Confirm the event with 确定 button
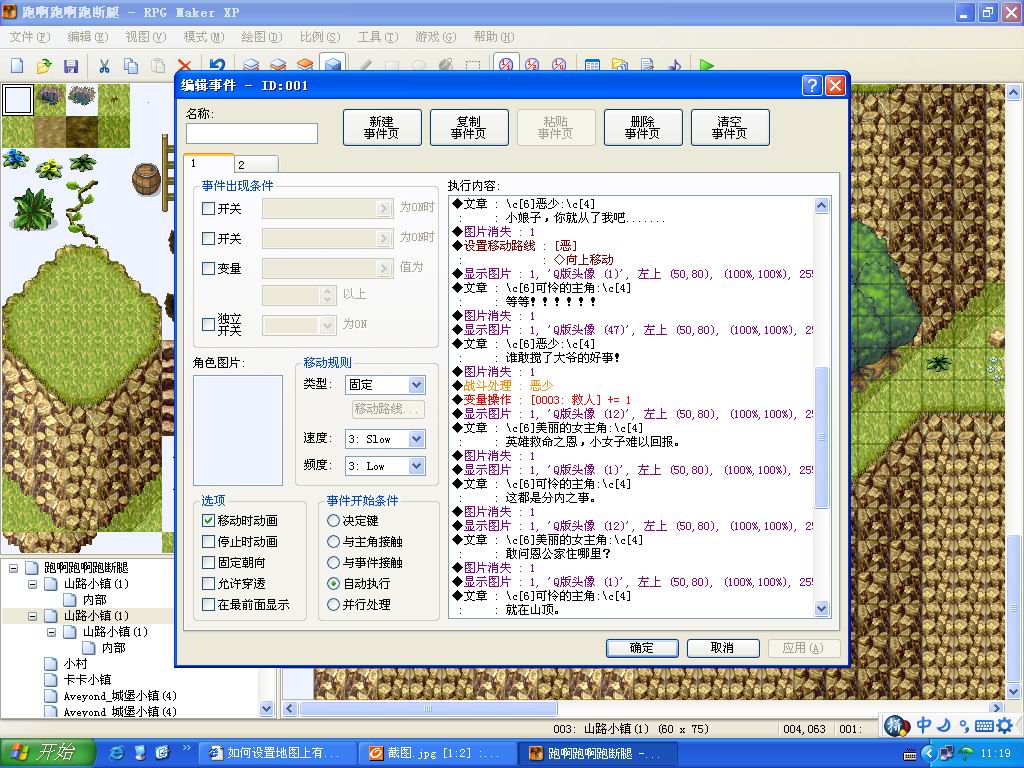Screen dimensions: 1024x768 click(x=642, y=648)
